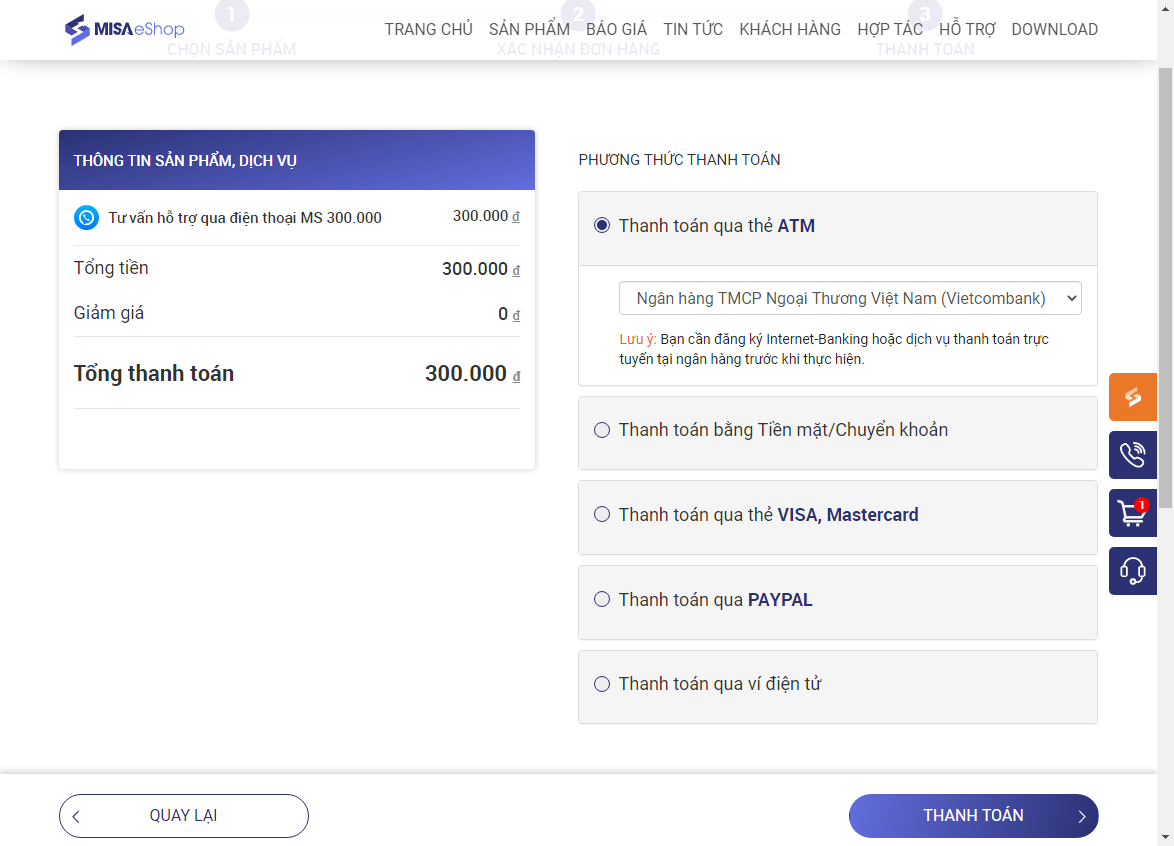The height and width of the screenshot is (846, 1174).
Task: Open the SẢN PHẨM menu
Action: (x=529, y=29)
